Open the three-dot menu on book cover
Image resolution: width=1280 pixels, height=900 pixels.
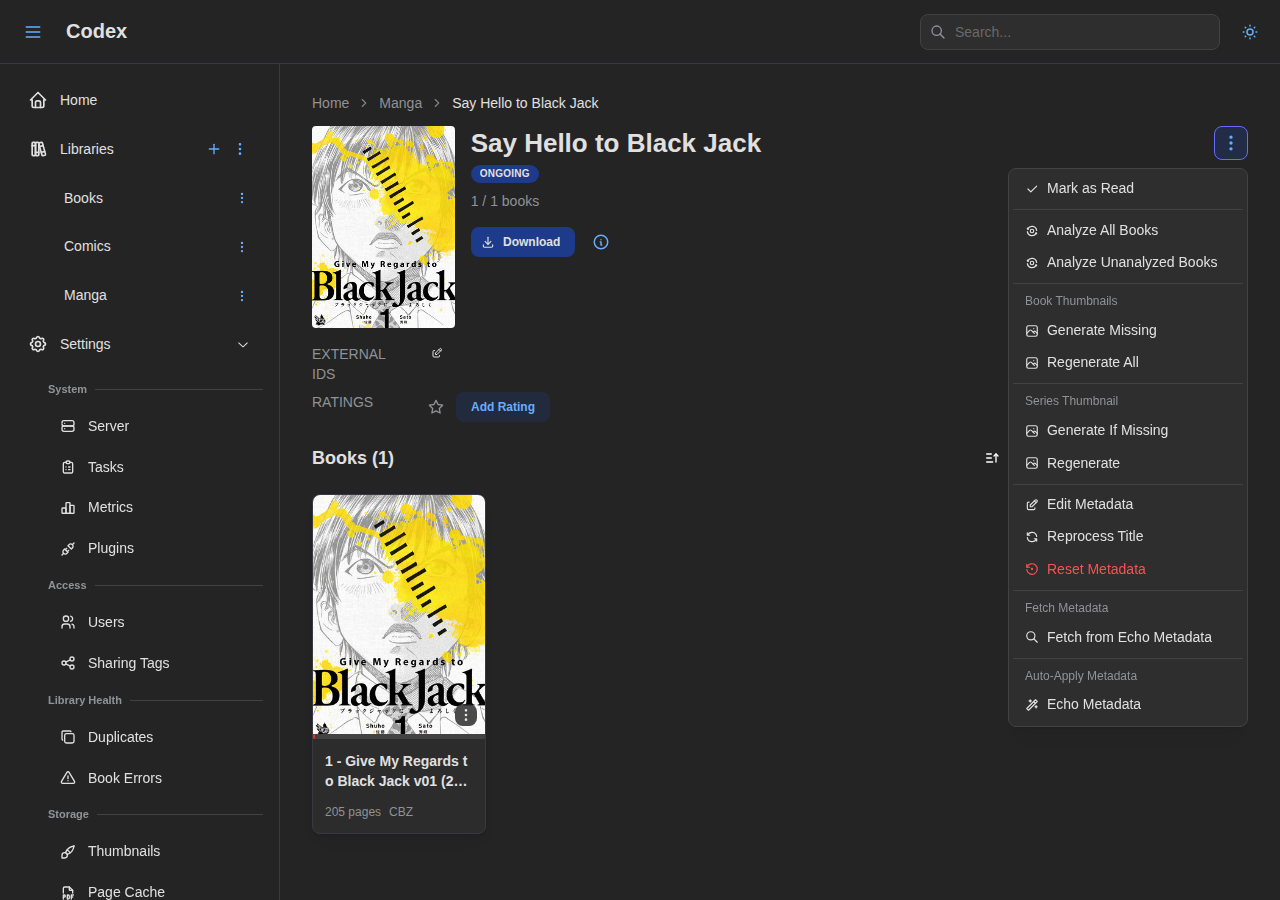point(465,715)
